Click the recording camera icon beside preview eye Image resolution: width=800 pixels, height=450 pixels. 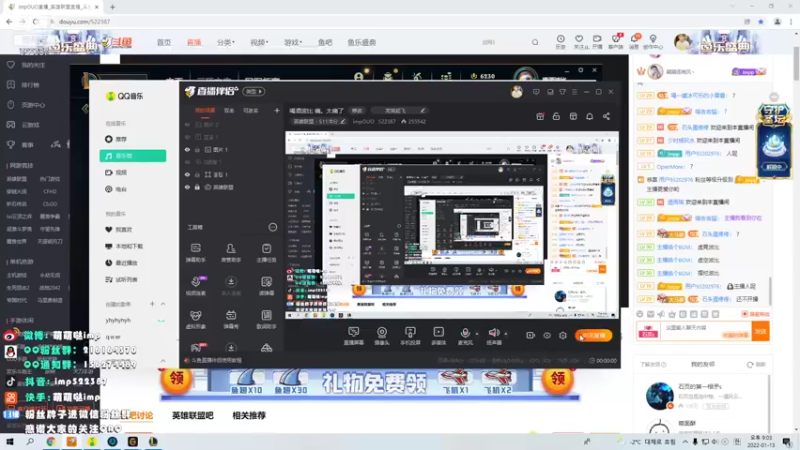[531, 336]
